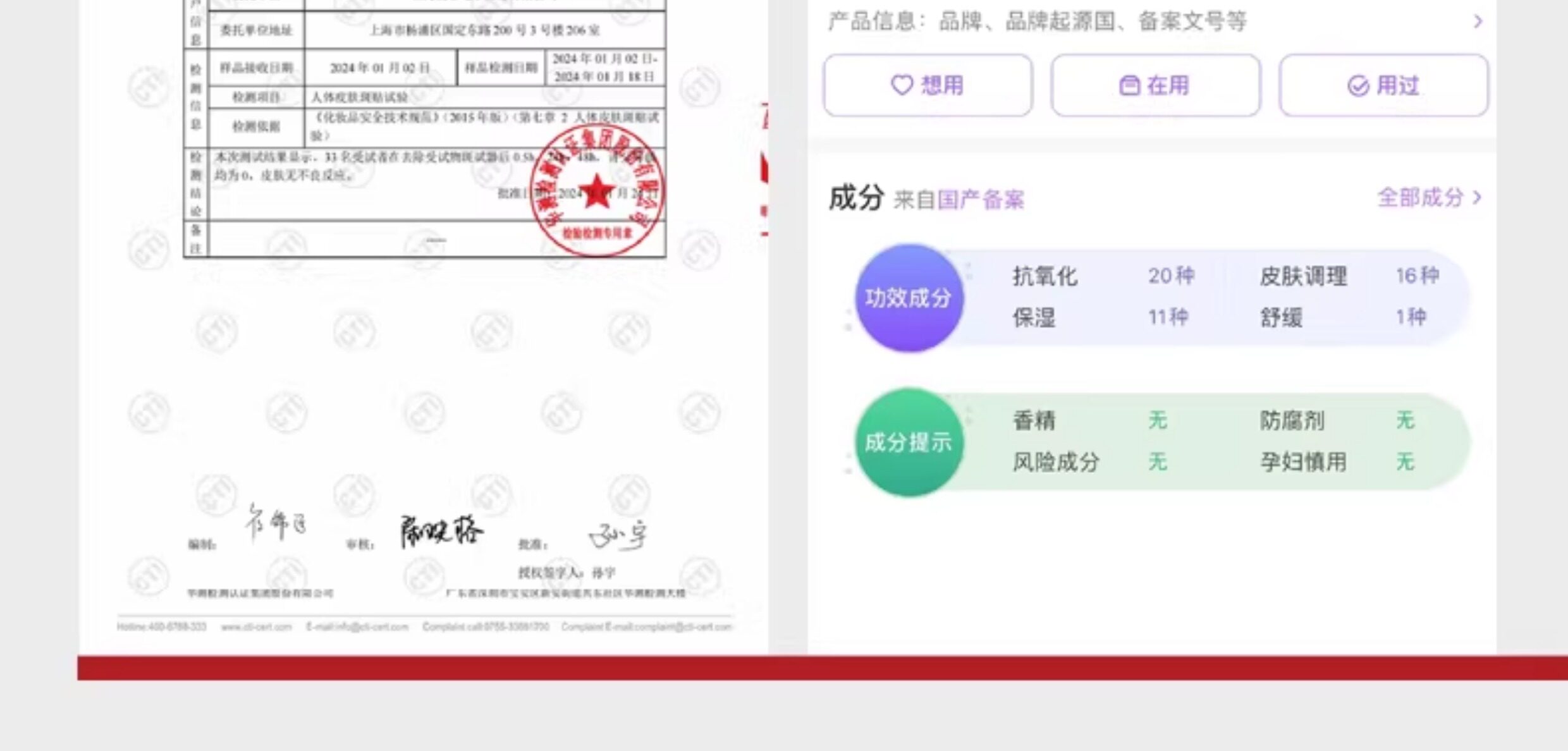The height and width of the screenshot is (751, 1568).
Task: Click the green 成分提示 circle
Action: tap(909, 442)
